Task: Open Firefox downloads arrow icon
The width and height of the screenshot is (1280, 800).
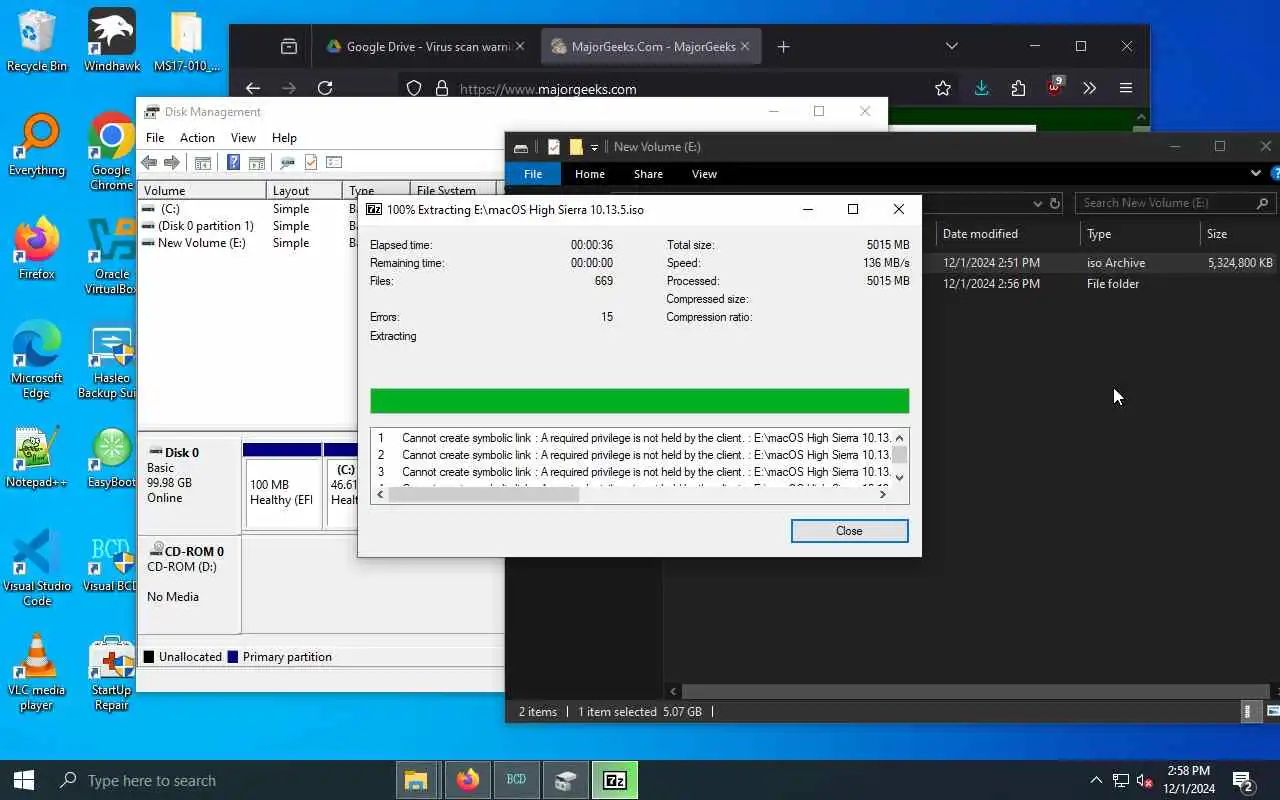Action: coord(981,88)
